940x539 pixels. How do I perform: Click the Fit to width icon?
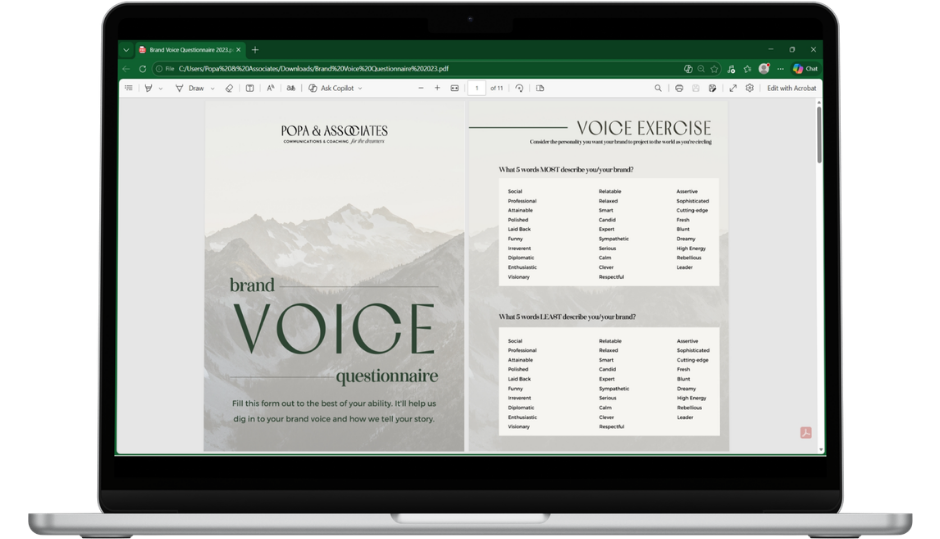click(x=455, y=88)
